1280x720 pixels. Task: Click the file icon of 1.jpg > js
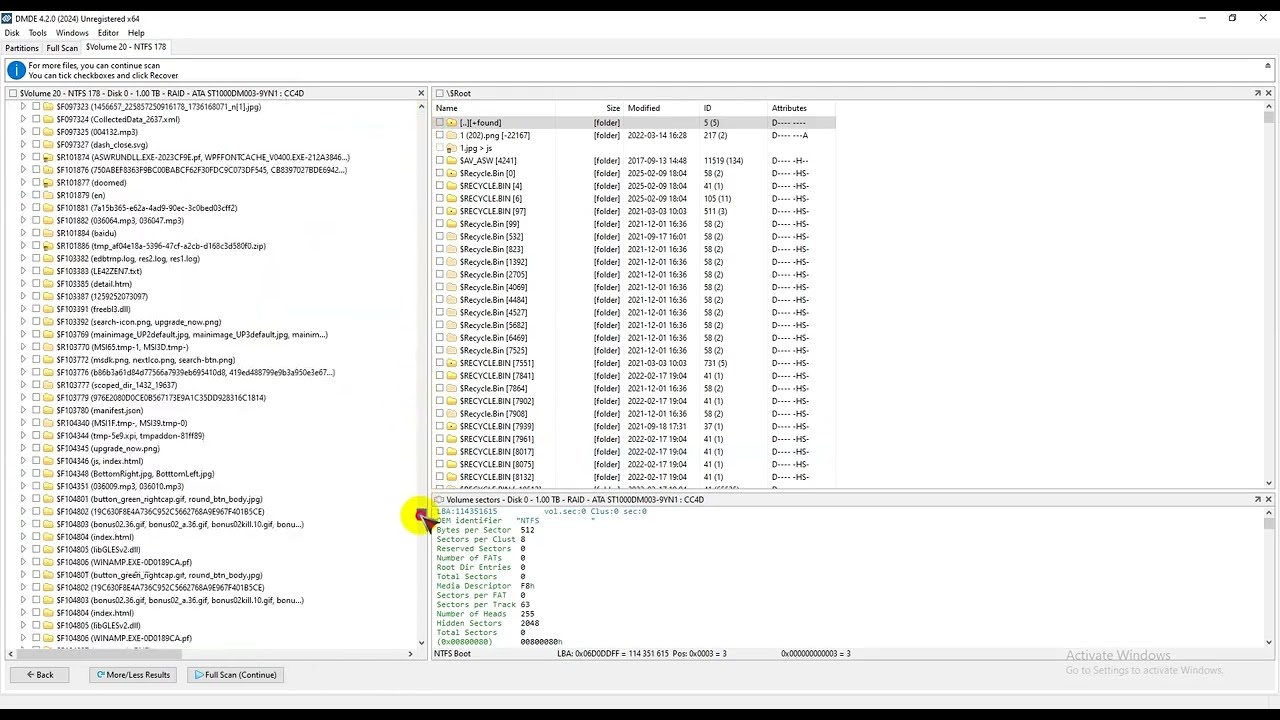[x=452, y=148]
